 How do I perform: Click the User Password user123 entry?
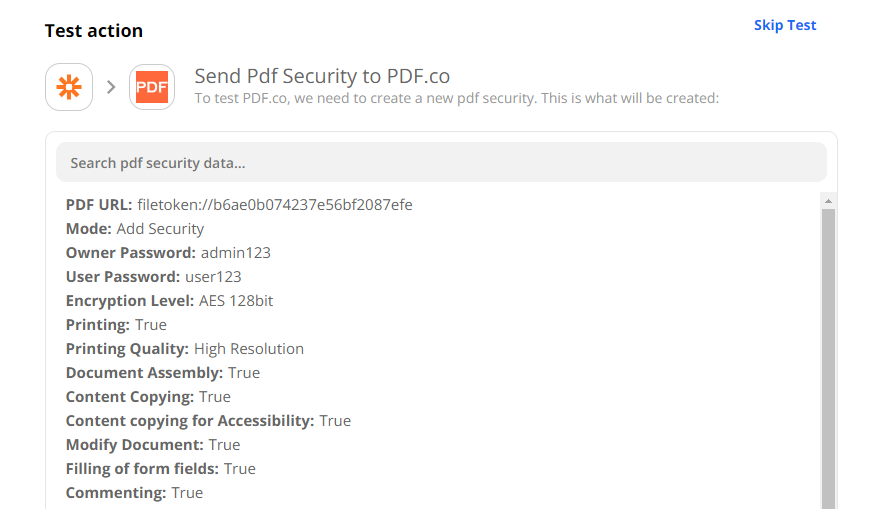[154, 277]
